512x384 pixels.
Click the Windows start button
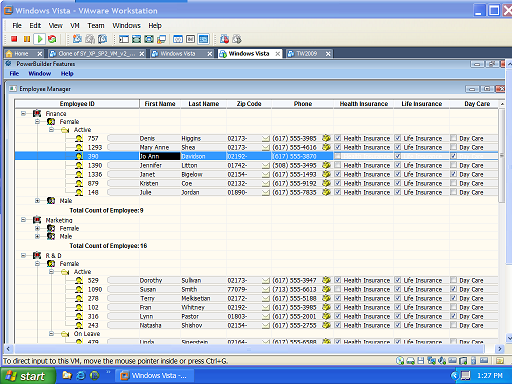coord(28,376)
